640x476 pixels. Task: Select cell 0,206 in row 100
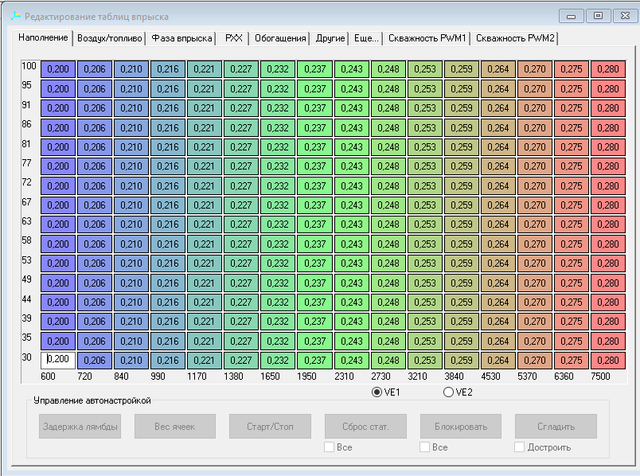click(95, 69)
